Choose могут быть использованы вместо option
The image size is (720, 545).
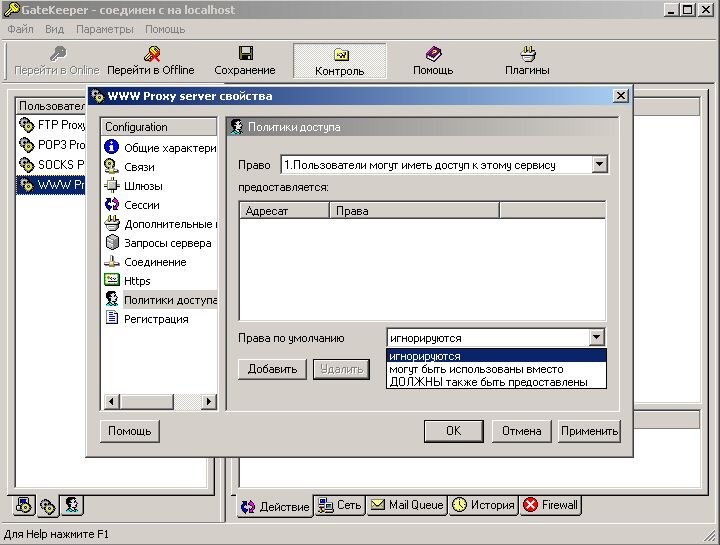click(x=496, y=369)
